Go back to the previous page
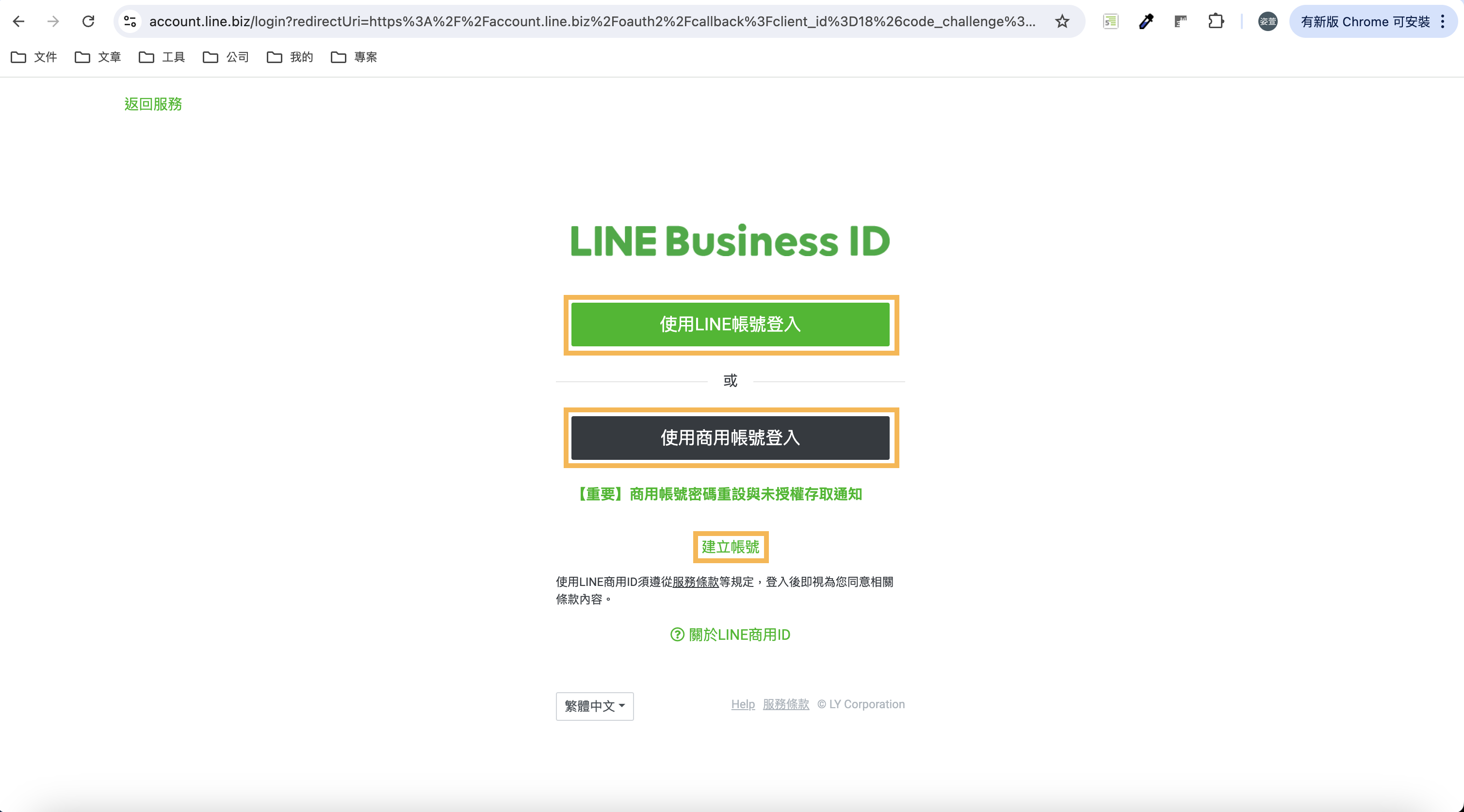1464x812 pixels. pos(18,22)
